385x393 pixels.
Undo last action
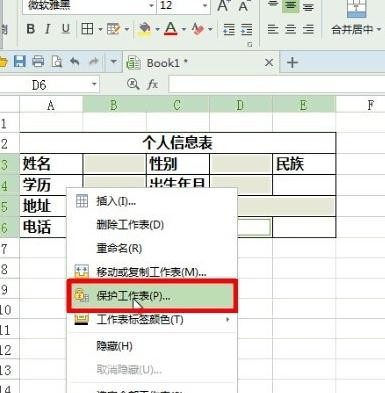pyautogui.click(x=75, y=62)
